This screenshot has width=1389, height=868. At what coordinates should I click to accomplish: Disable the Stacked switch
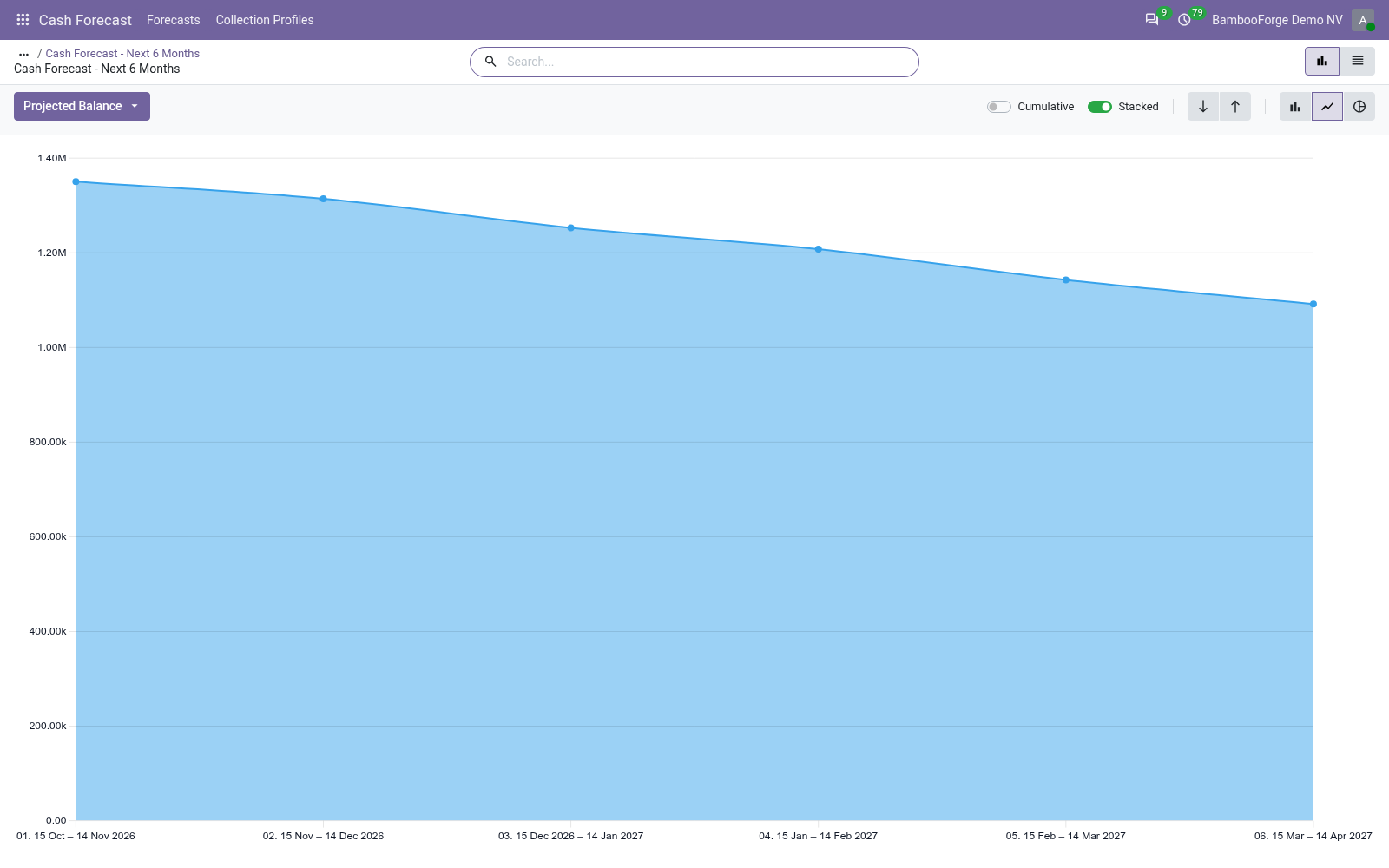(1100, 107)
